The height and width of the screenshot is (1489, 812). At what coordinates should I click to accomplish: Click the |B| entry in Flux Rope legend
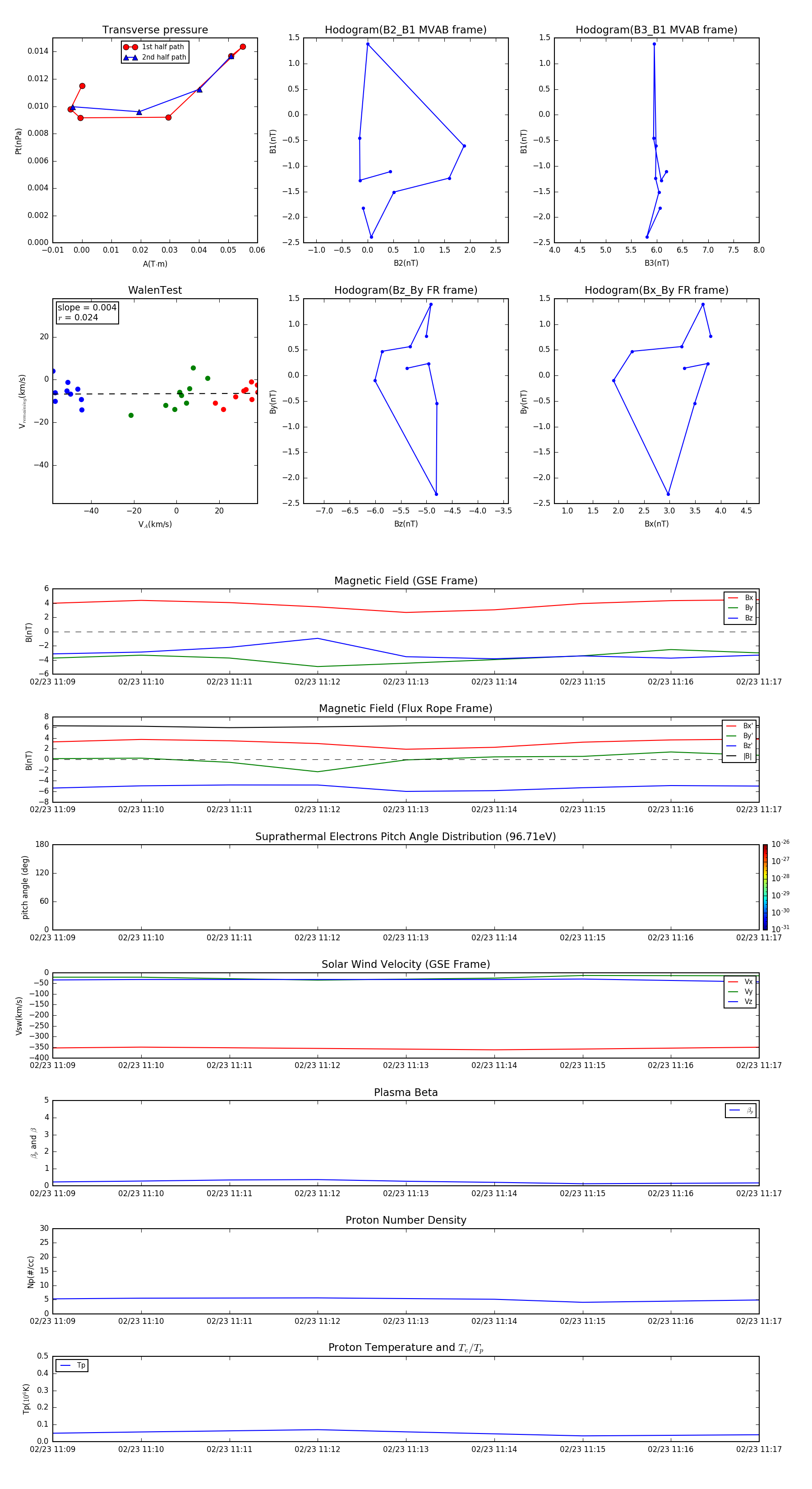[739, 756]
